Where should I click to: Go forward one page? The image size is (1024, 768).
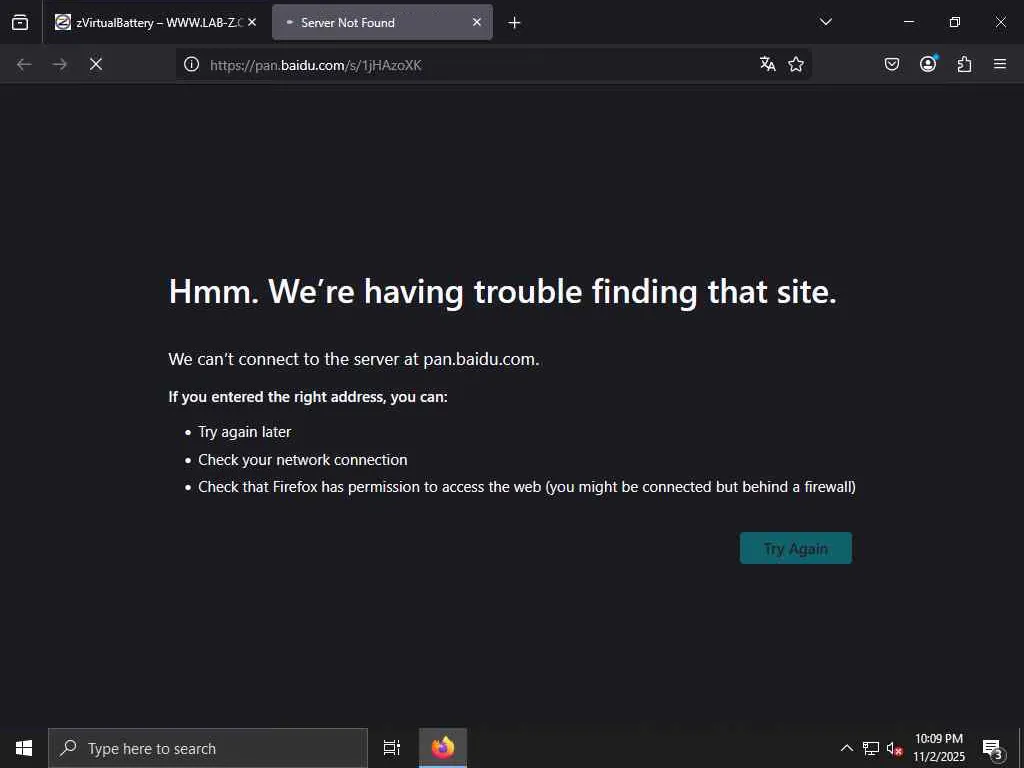[x=59, y=64]
